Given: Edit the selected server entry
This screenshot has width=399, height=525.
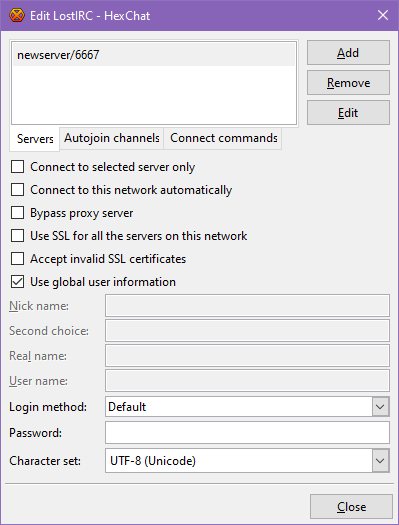Looking at the screenshot, I should click(348, 113).
